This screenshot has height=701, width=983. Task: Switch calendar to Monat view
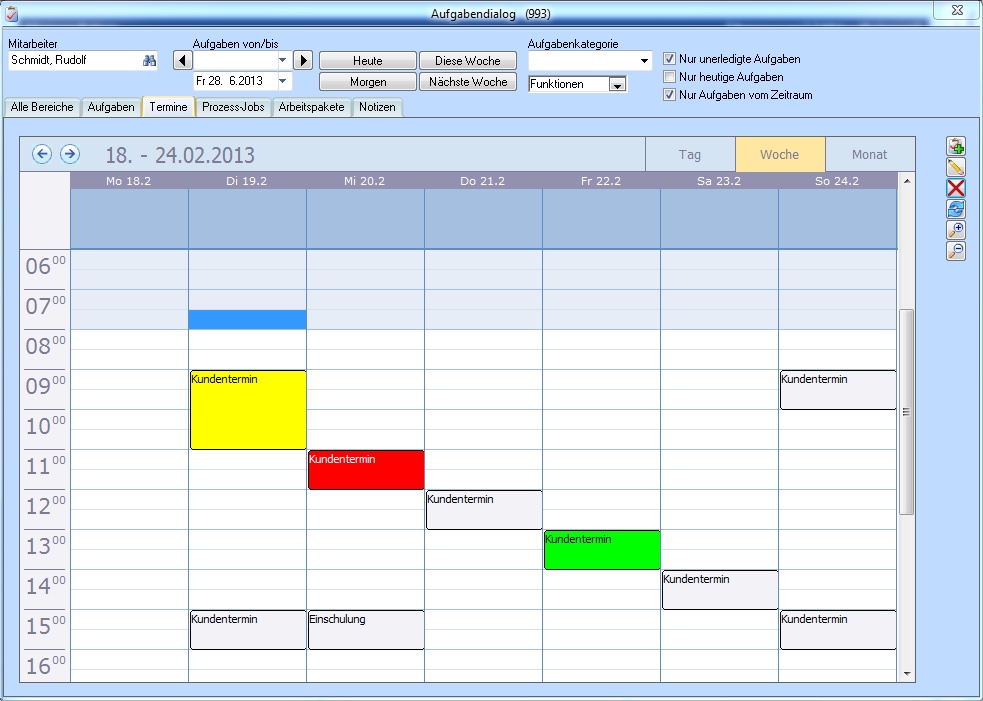tap(868, 153)
